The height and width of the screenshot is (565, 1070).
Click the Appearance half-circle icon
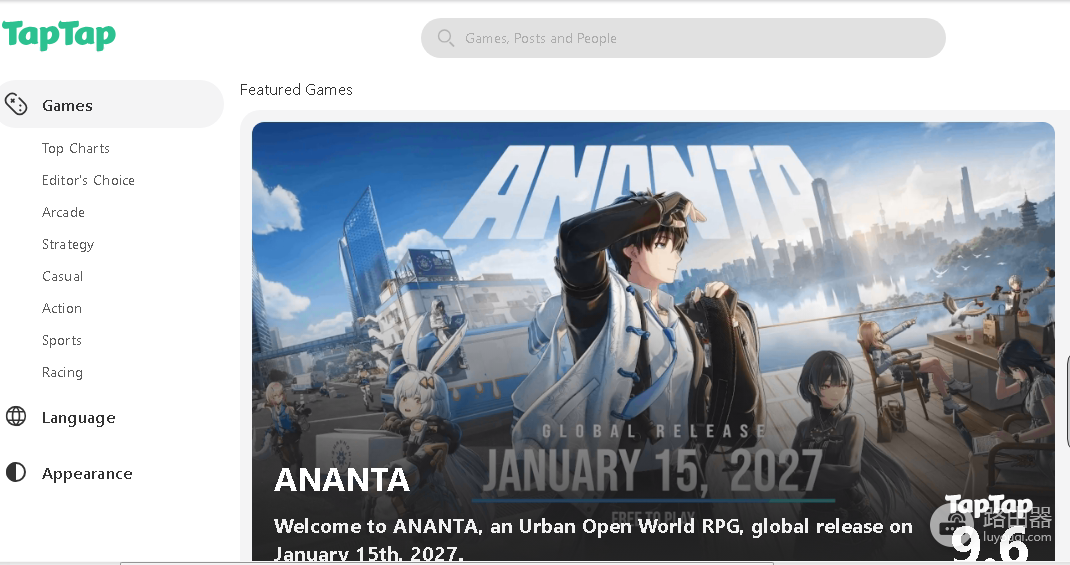[16, 472]
